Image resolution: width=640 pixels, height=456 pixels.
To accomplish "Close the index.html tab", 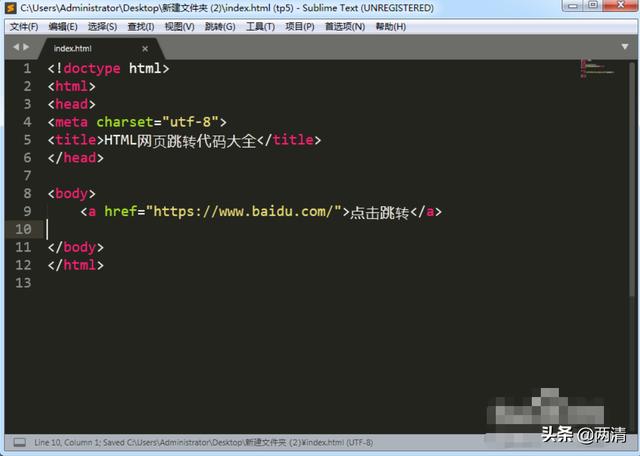I will coord(146,48).
